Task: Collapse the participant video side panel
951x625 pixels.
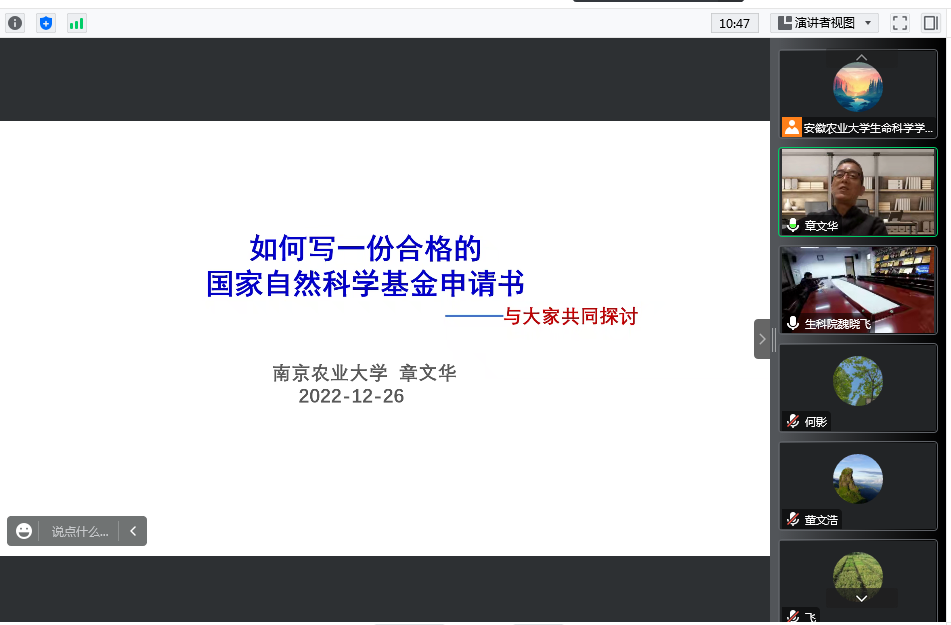Action: (x=762, y=339)
